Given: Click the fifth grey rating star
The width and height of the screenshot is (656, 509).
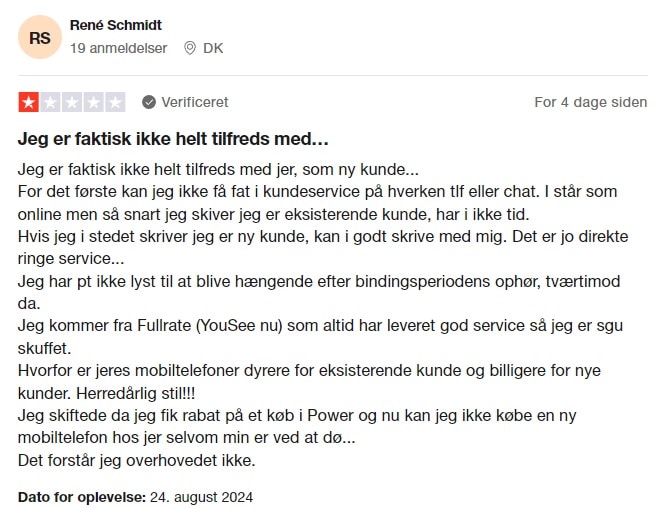Looking at the screenshot, I should click(x=115, y=102).
